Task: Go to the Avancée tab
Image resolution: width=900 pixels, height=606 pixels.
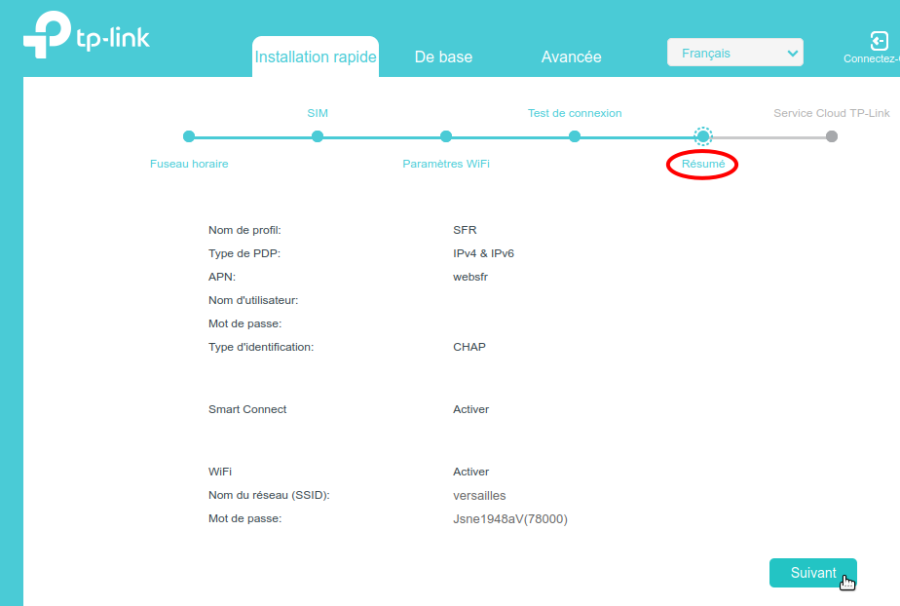Action: click(x=571, y=57)
